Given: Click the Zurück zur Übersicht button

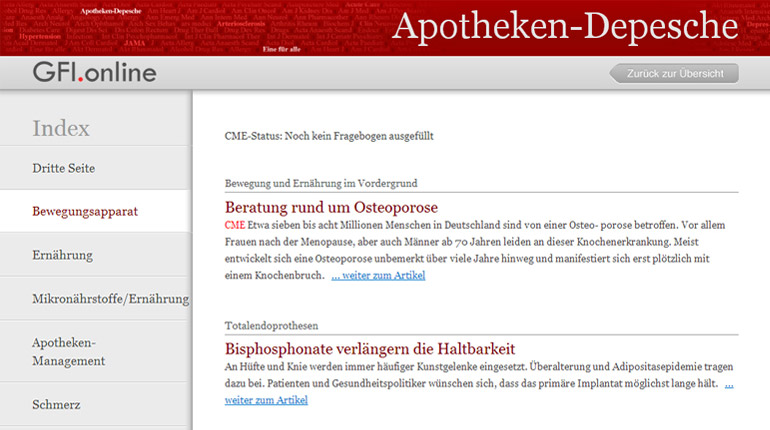Looking at the screenshot, I should 674,74.
